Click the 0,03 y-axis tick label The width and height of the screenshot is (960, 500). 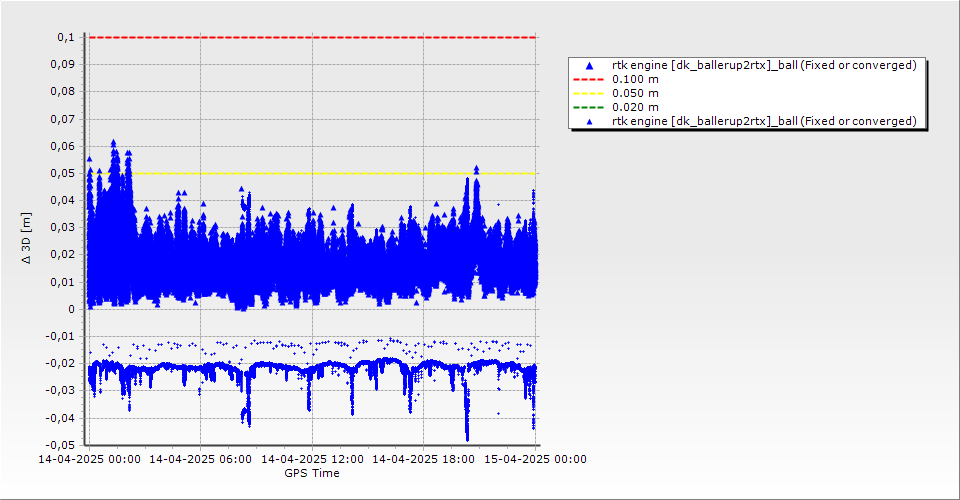click(x=63, y=227)
